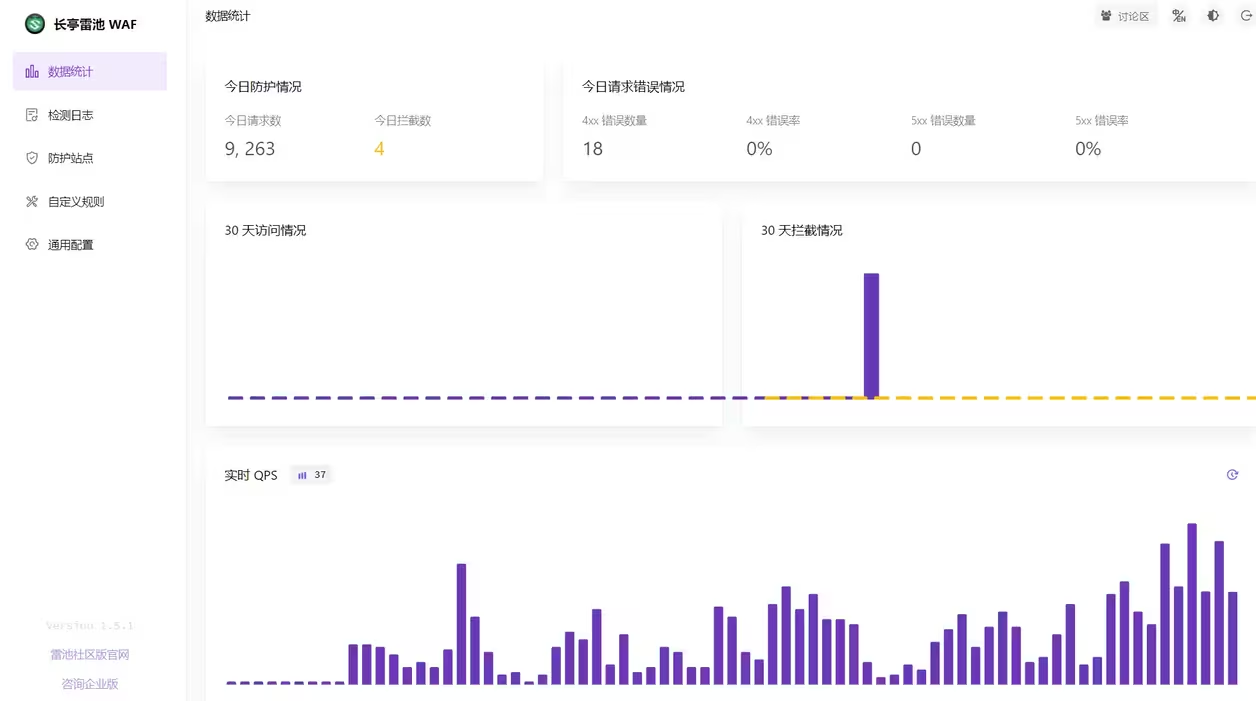Click the QPS badge showing 37

[311, 475]
